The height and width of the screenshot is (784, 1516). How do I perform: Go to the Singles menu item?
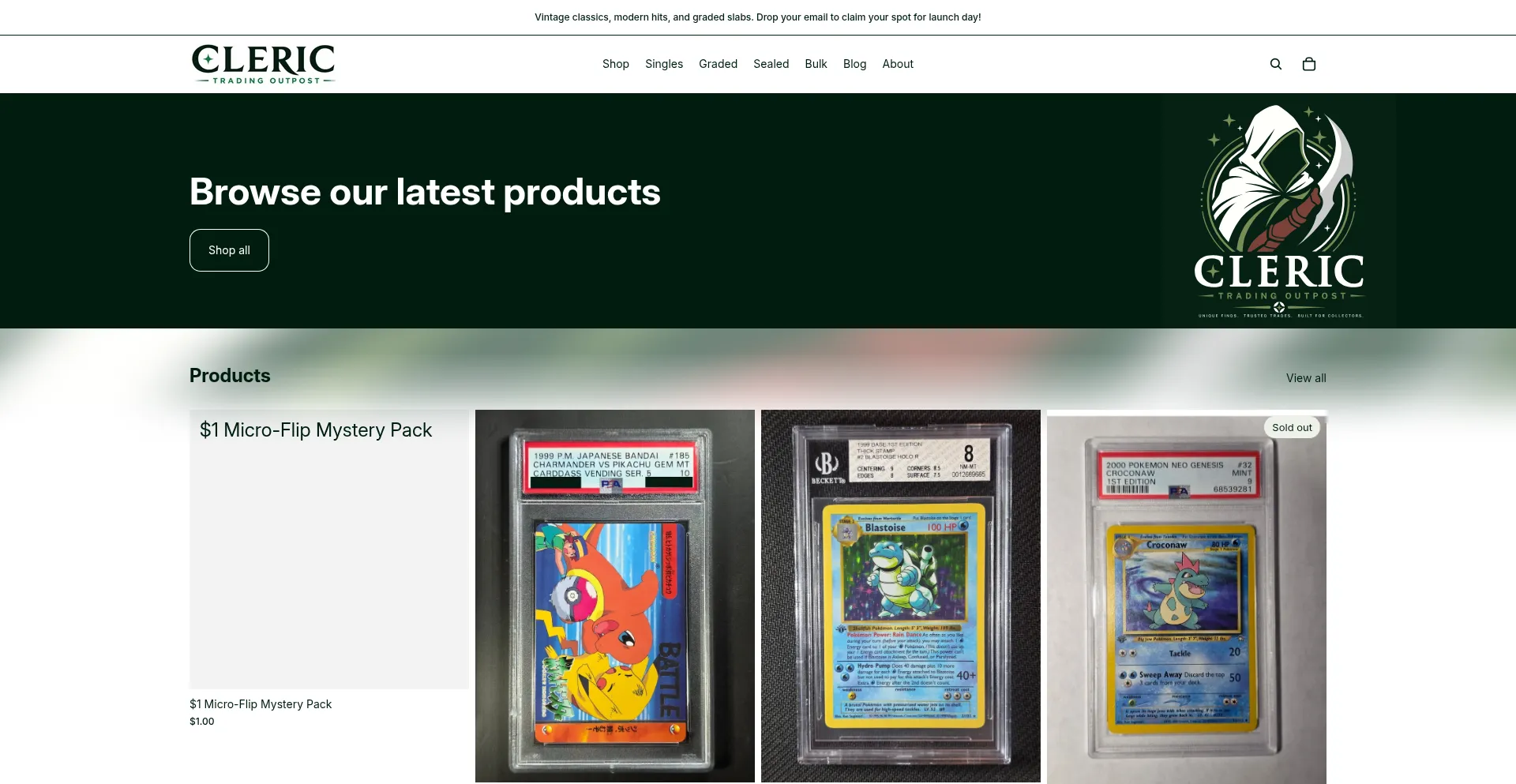coord(664,64)
